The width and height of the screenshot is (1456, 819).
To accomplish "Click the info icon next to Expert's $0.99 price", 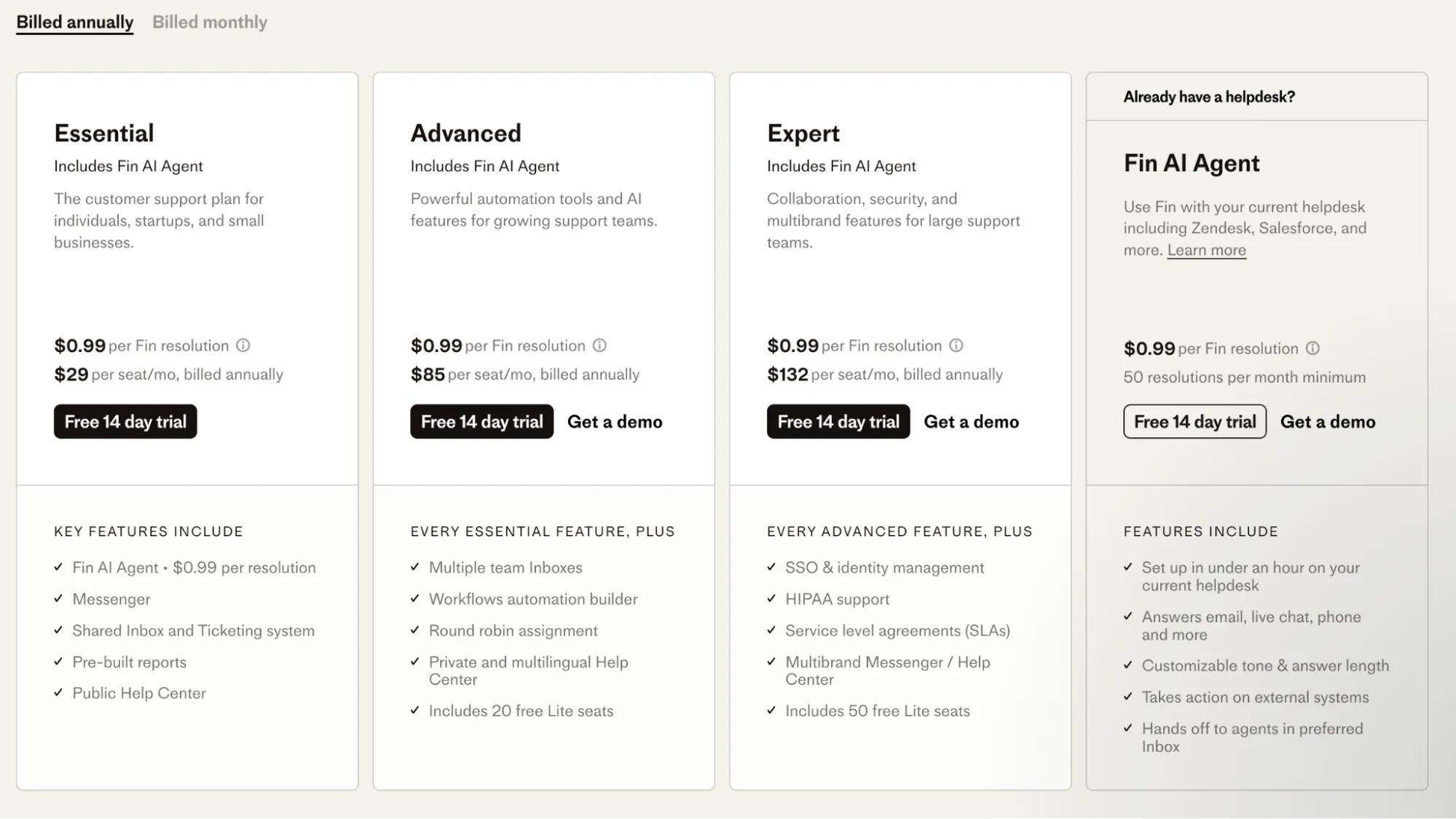I will click(956, 345).
